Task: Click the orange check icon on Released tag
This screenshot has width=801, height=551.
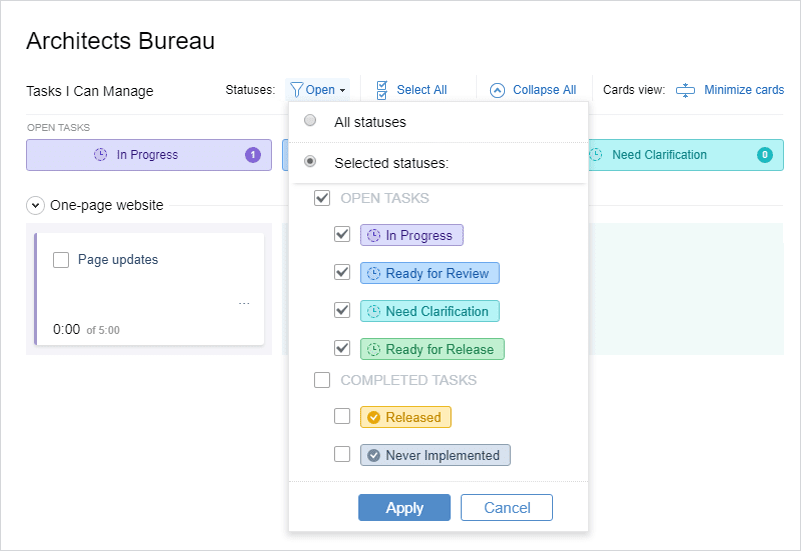Action: 374,417
